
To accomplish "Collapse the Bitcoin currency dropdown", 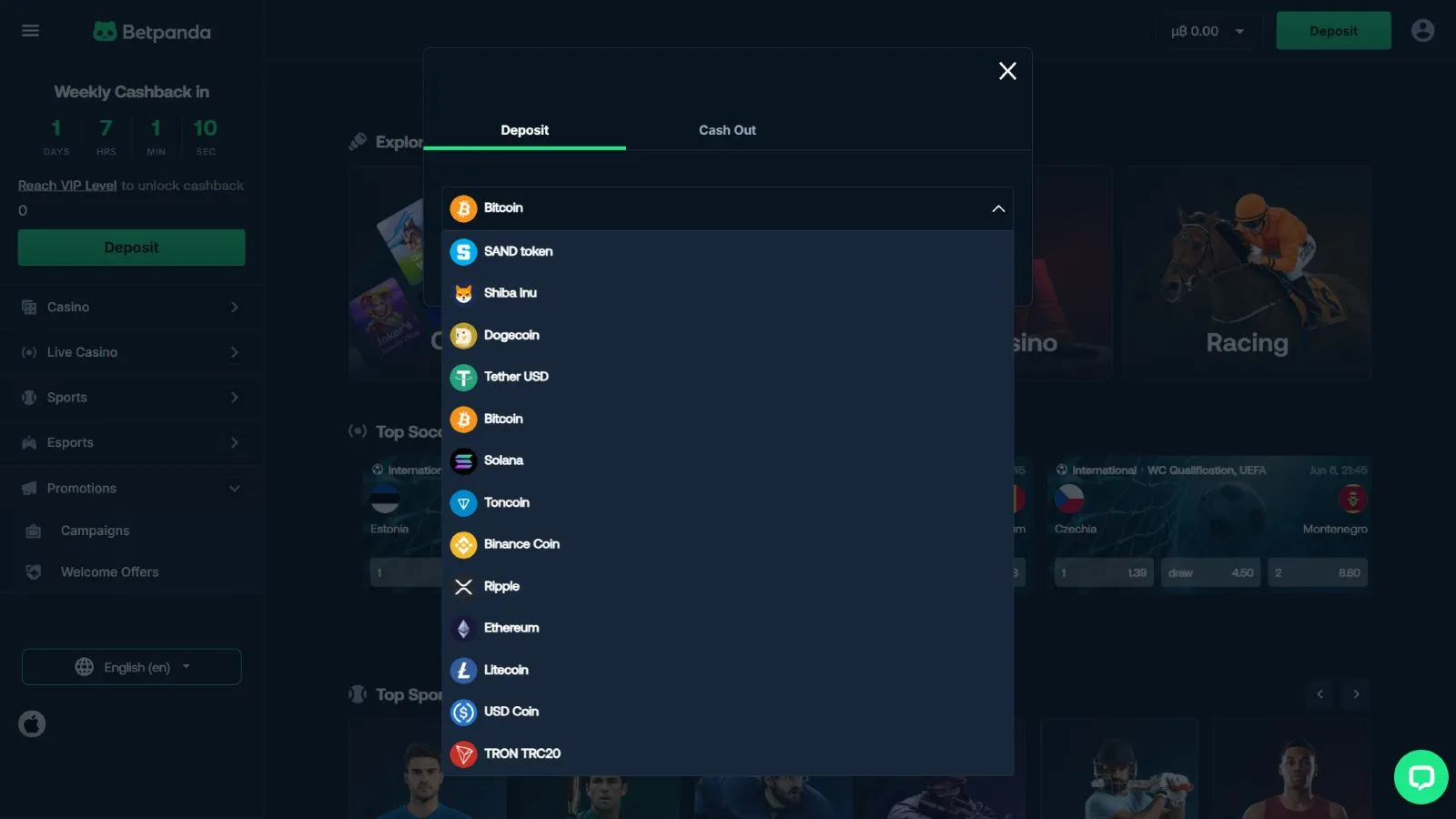I will [x=998, y=208].
